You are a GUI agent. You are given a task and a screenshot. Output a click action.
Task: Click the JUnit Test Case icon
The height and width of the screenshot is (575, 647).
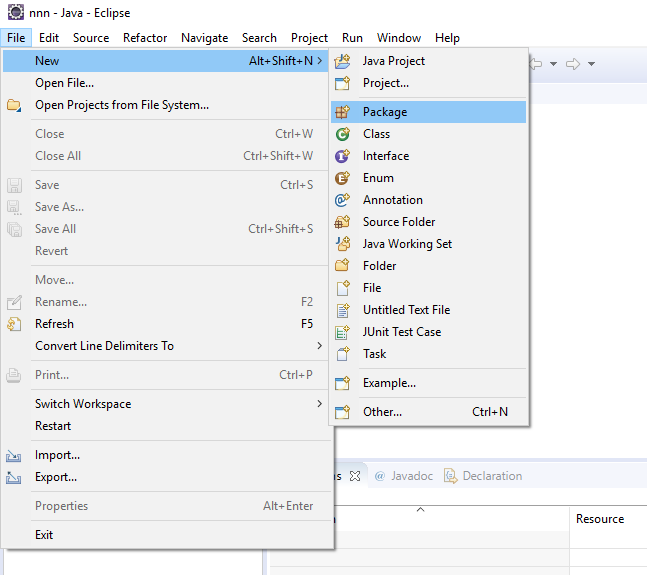pyautogui.click(x=342, y=332)
